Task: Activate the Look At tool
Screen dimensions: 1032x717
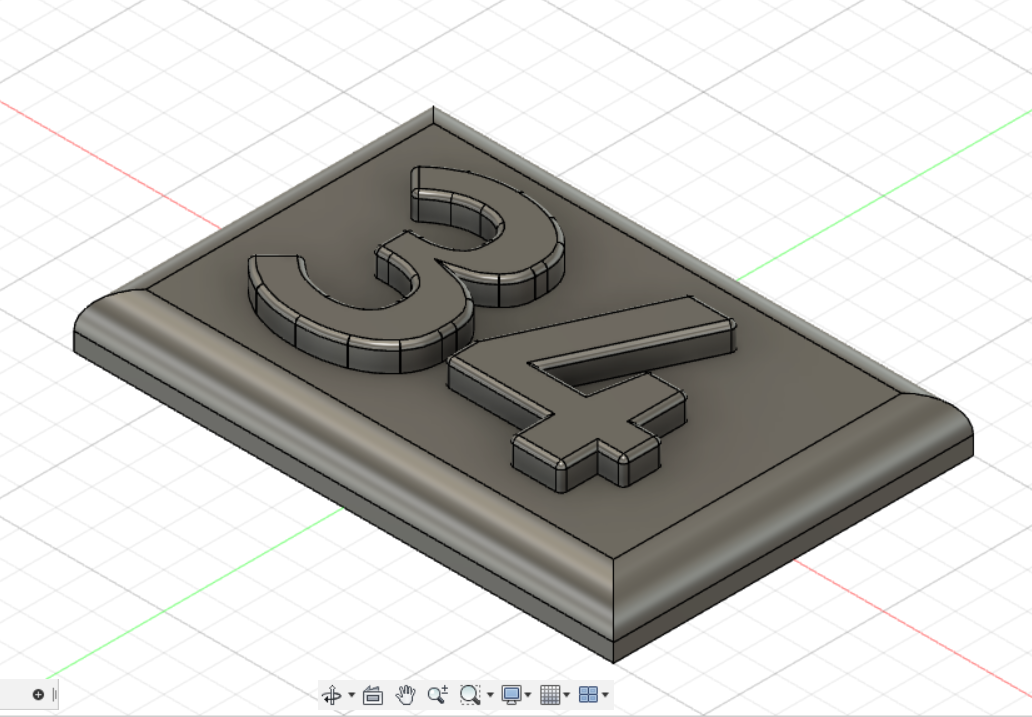Action: click(x=372, y=694)
